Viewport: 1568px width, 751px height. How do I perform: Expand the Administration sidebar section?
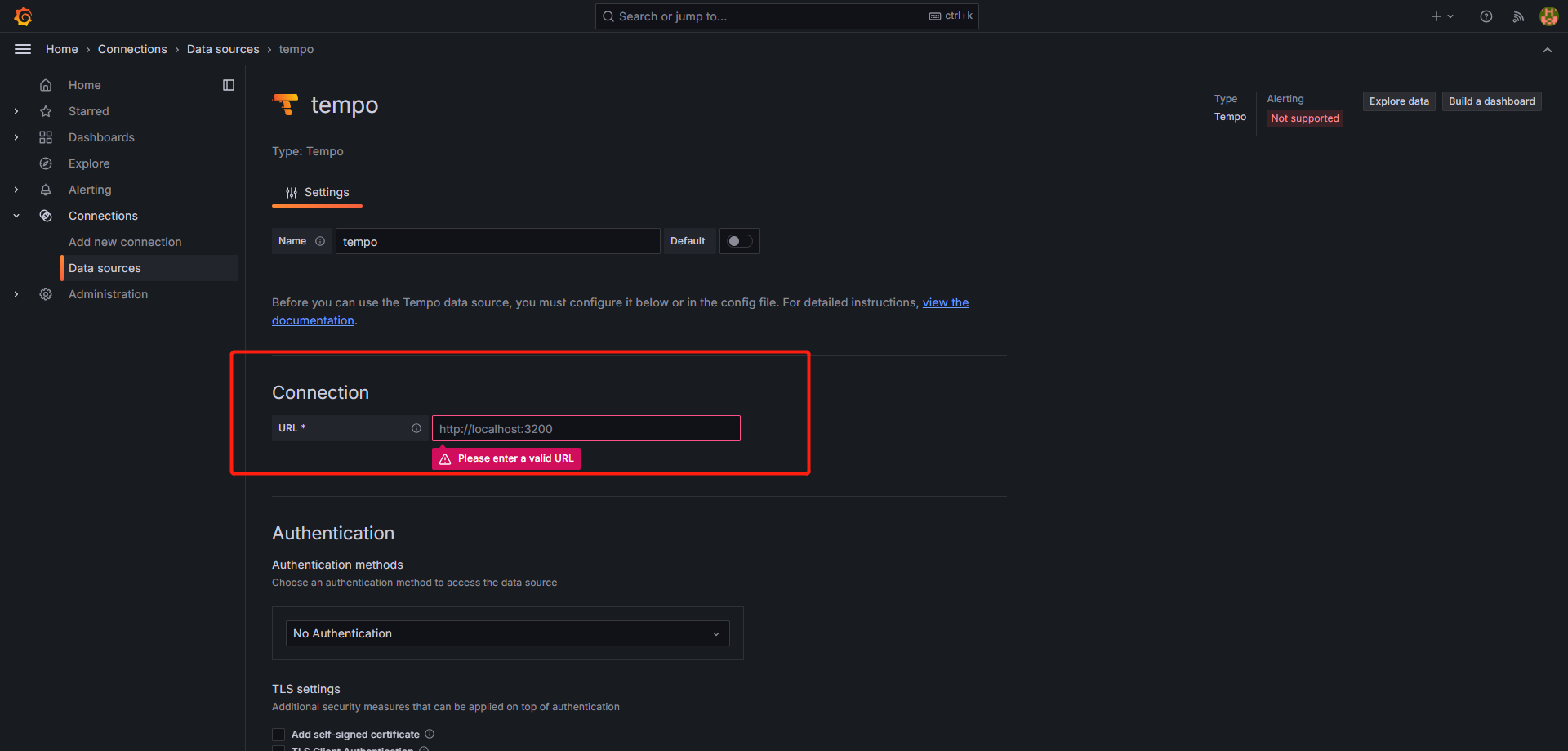tap(16, 294)
